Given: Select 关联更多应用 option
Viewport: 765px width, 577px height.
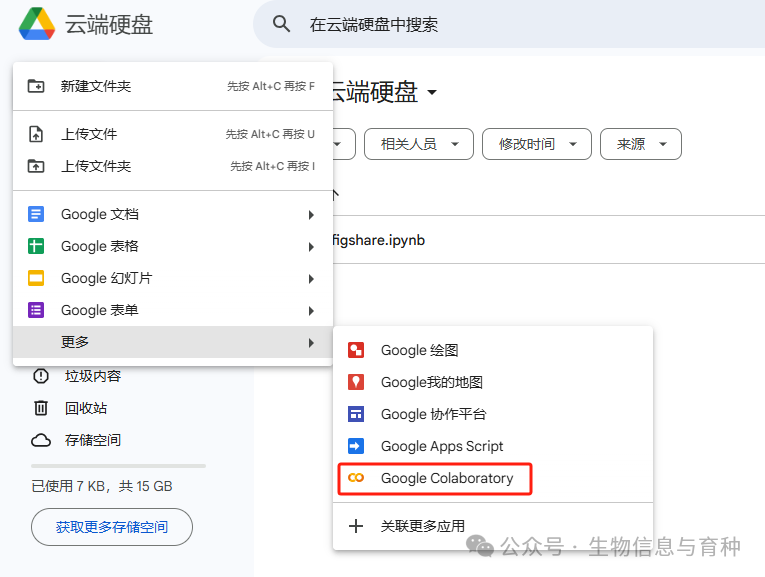Looking at the screenshot, I should [x=493, y=526].
